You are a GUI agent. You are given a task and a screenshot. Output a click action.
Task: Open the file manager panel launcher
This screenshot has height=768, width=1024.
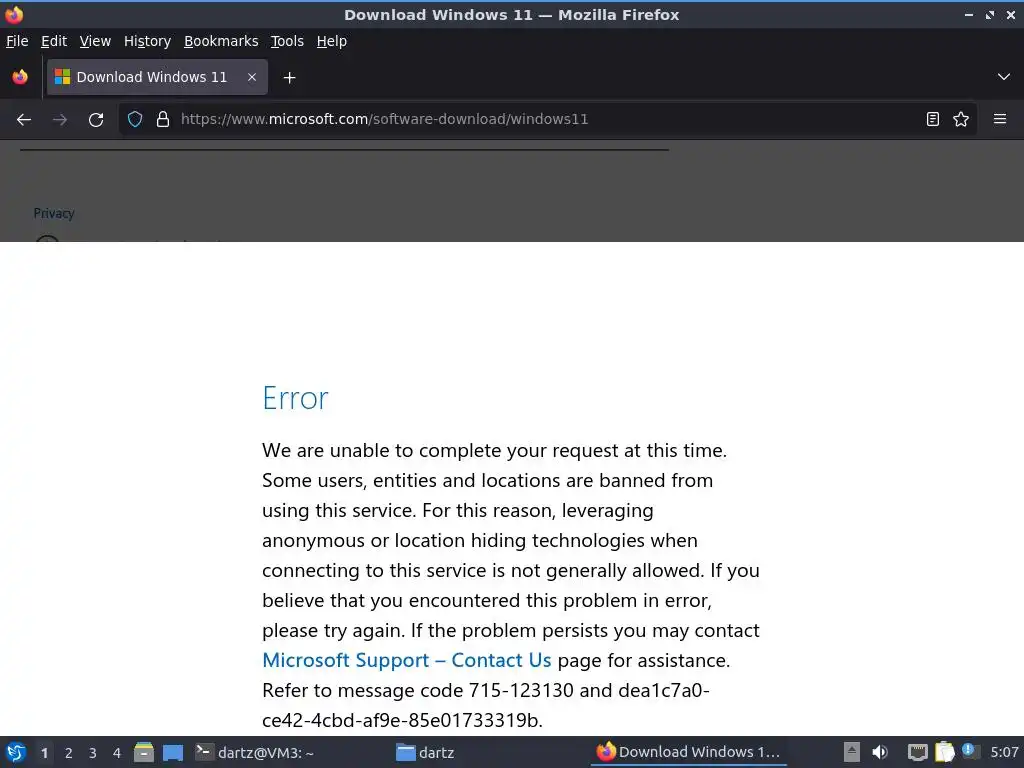pos(144,752)
